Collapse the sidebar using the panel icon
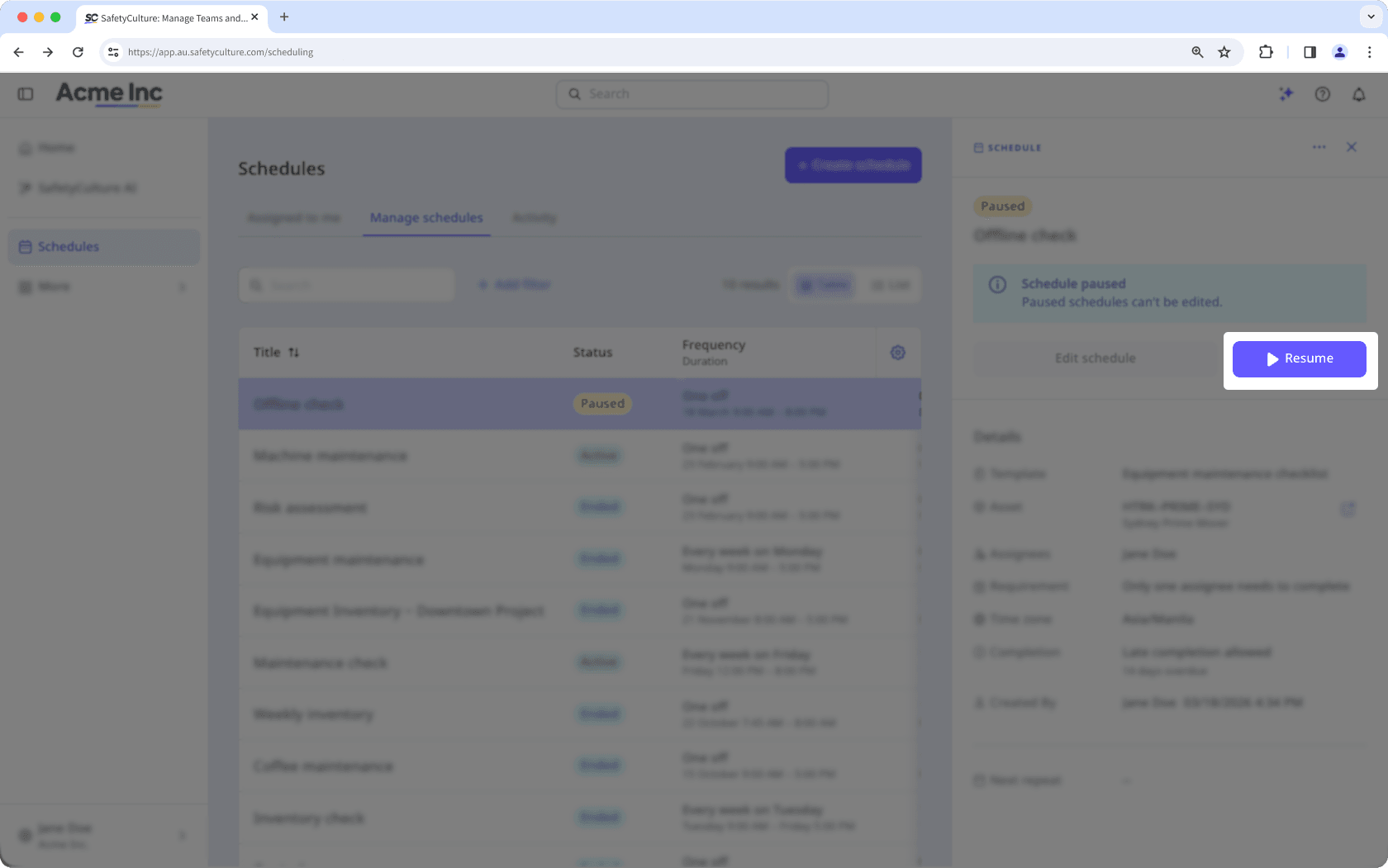The width and height of the screenshot is (1388, 868). 25,94
